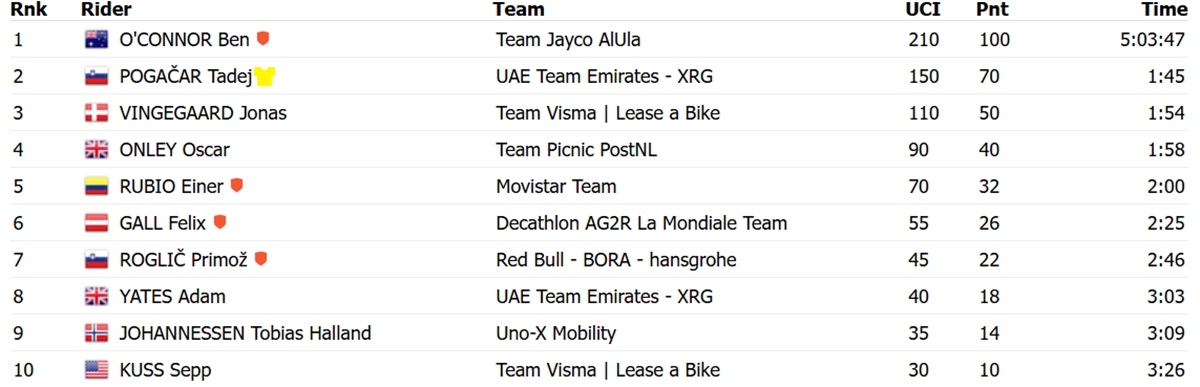Click the Colombian flag beside RUBIO Einer
Screen dimensions: 1200x387
(96, 187)
